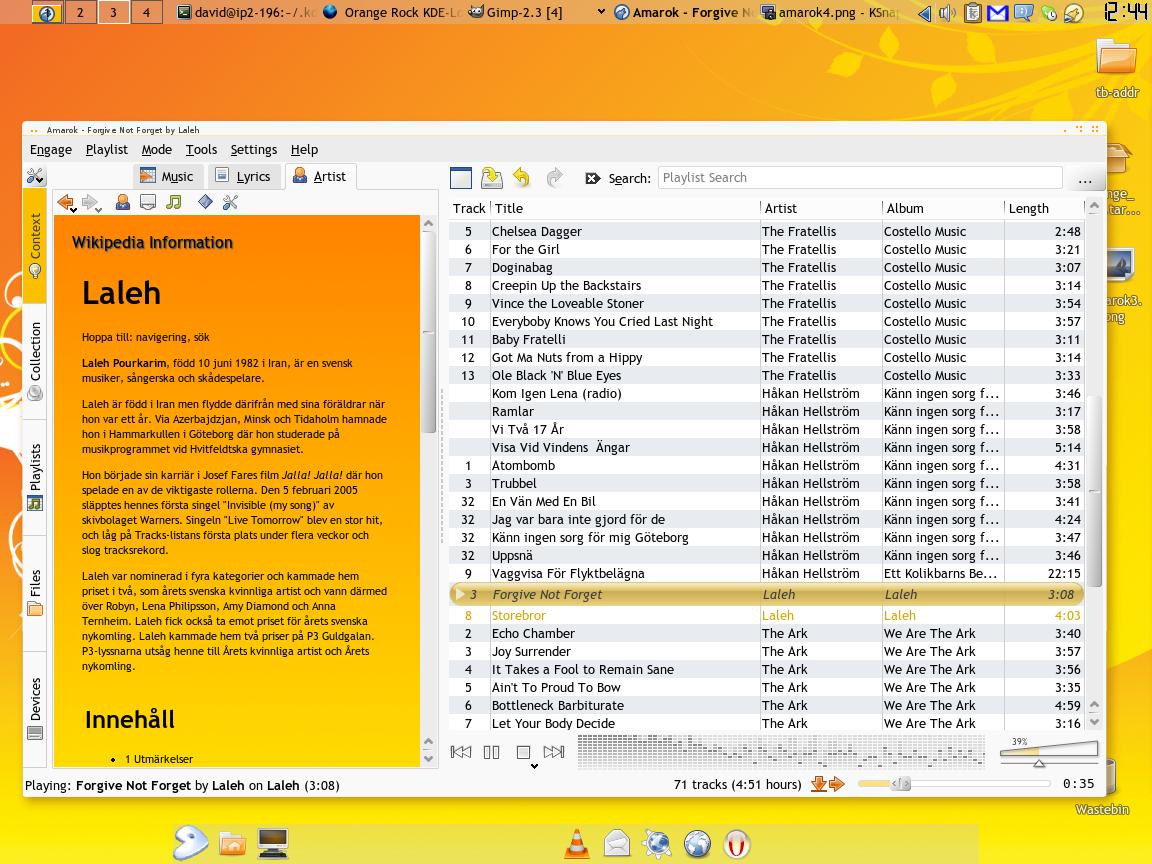Viewport: 1152px width, 864px height.
Task: Clear the playlist search field
Action: click(592, 178)
